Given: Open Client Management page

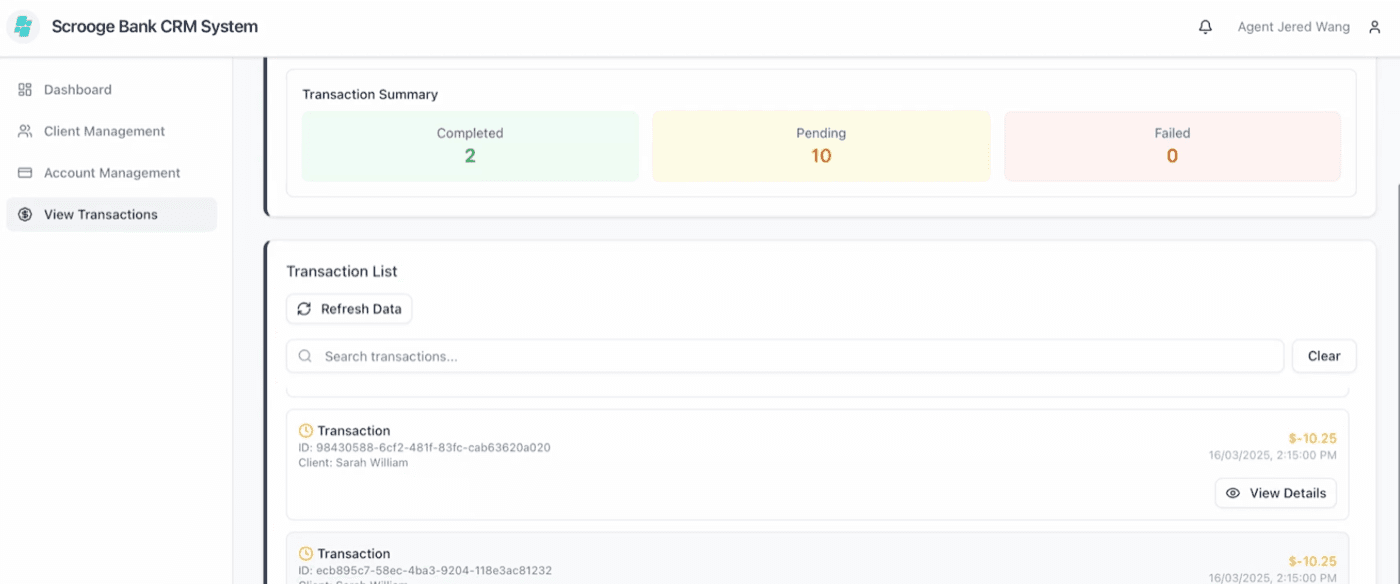Looking at the screenshot, I should pos(111,131).
